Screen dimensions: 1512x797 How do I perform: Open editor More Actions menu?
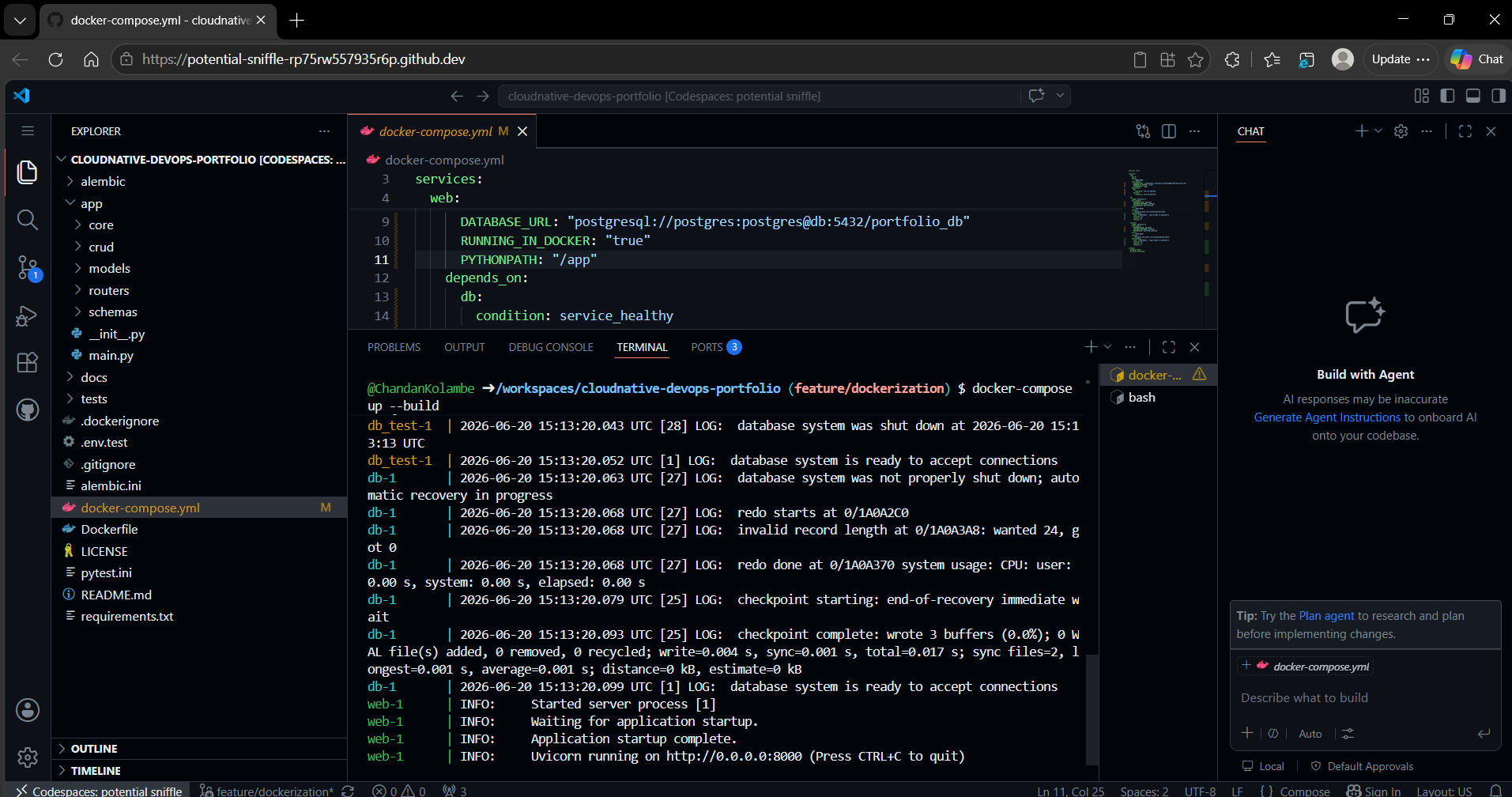pos(1195,131)
